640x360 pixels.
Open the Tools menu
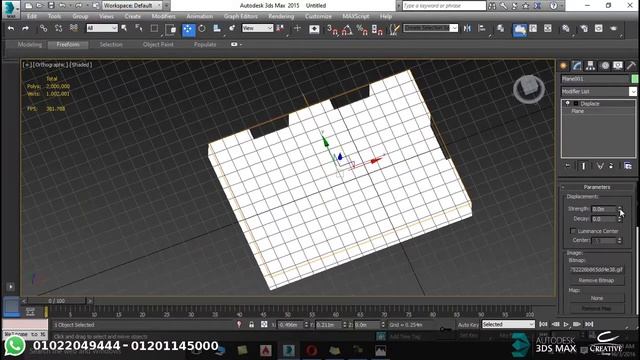coord(54,16)
